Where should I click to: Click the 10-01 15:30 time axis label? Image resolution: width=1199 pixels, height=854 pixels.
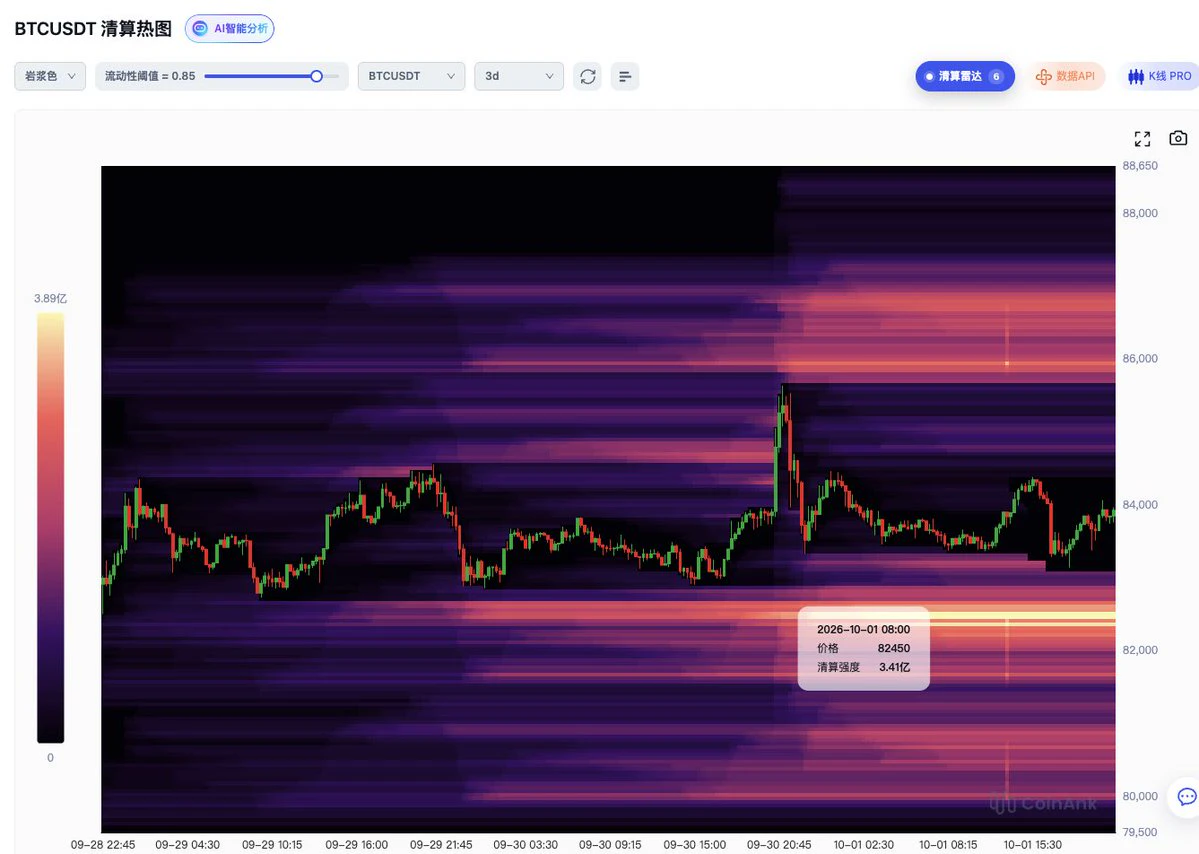(1032, 845)
